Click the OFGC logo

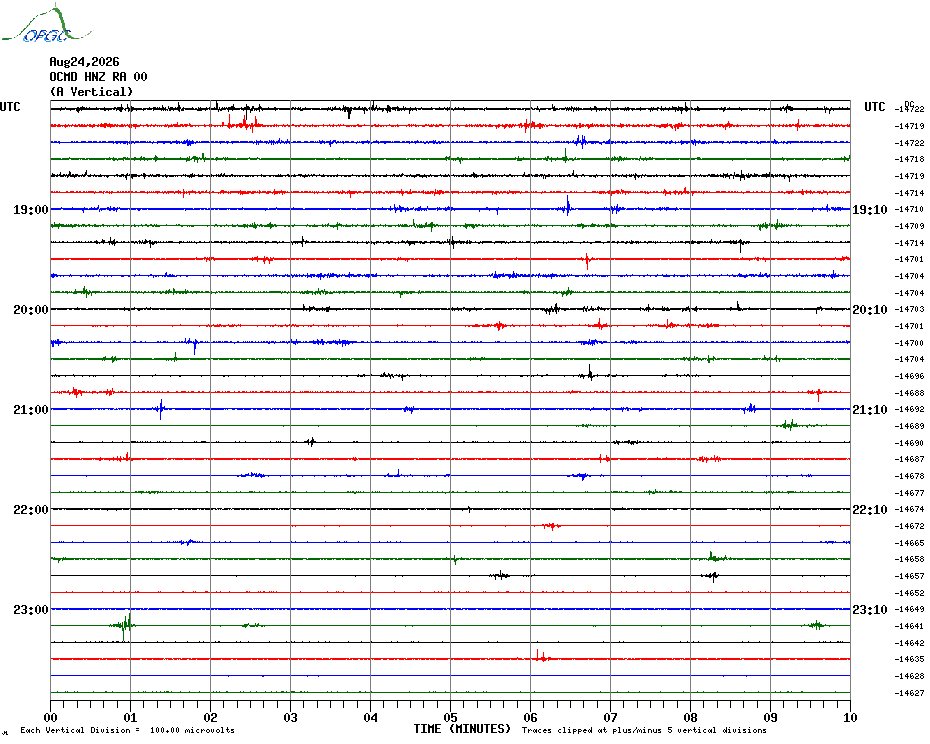[x=46, y=24]
